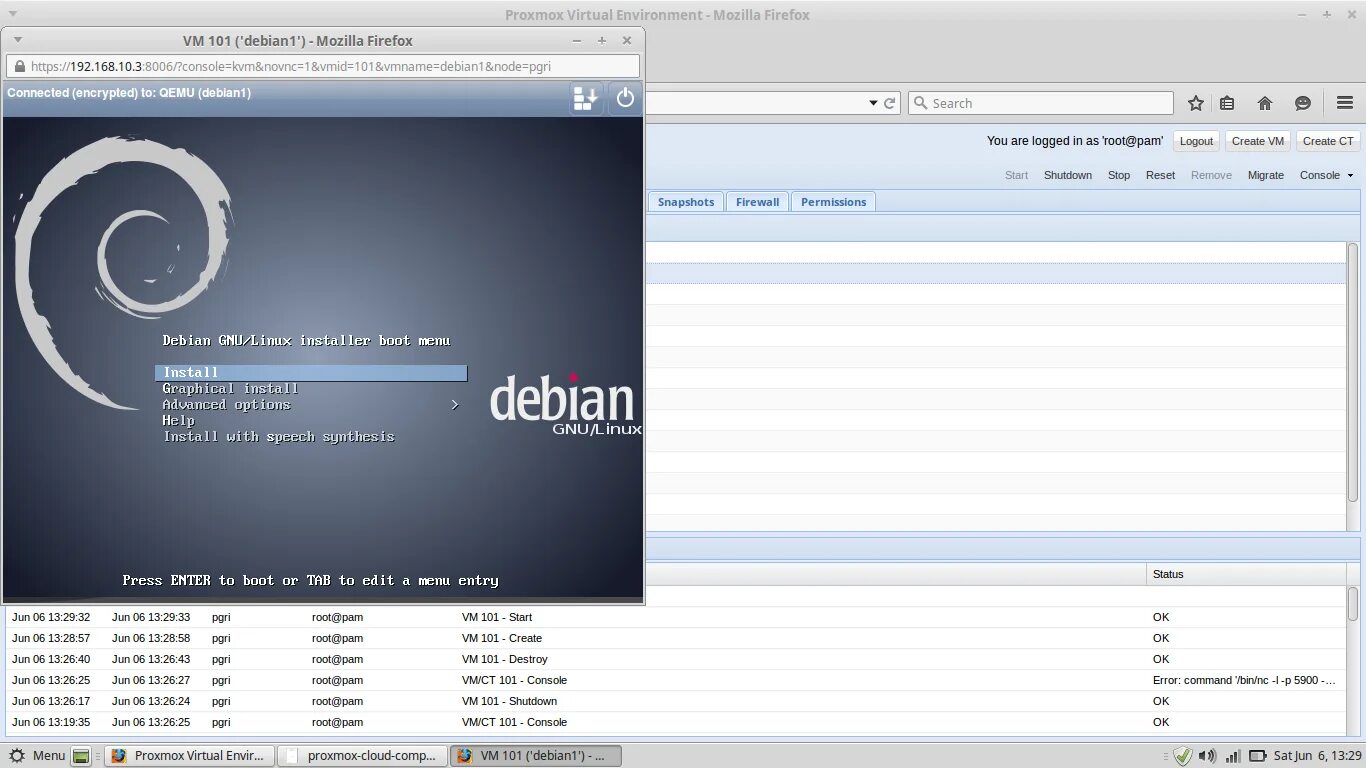Viewport: 1366px width, 768px height.
Task: Select the VM 101 - Destroy log row
Action: (676, 659)
